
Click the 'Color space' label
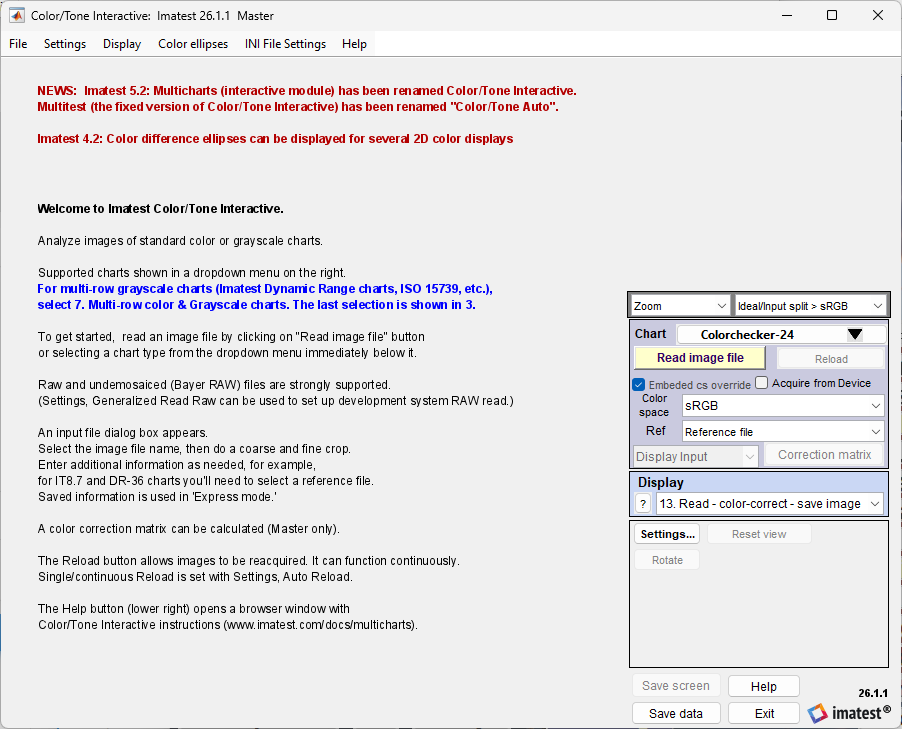[x=654, y=405]
